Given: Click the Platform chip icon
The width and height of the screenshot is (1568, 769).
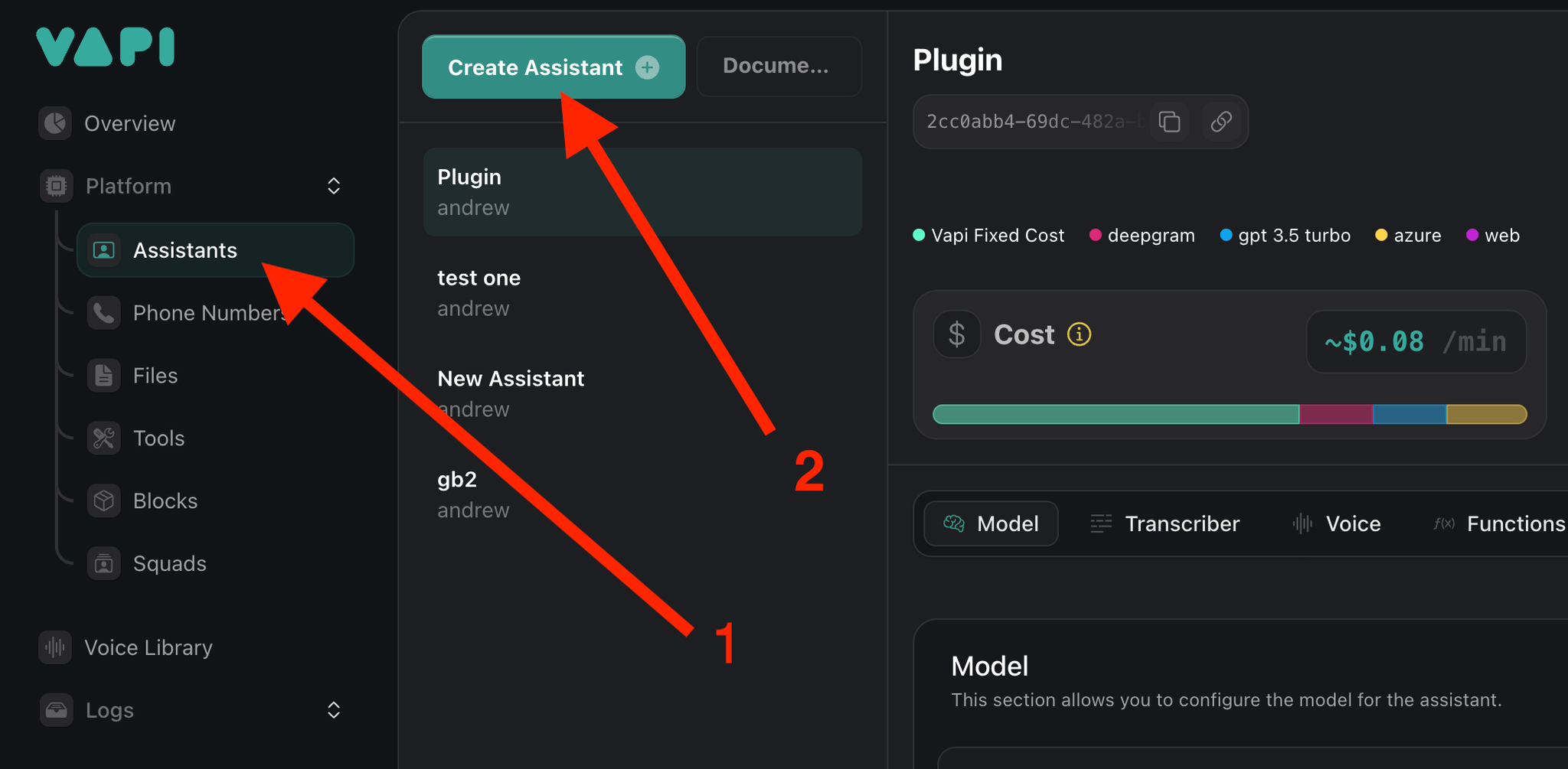Looking at the screenshot, I should [56, 186].
